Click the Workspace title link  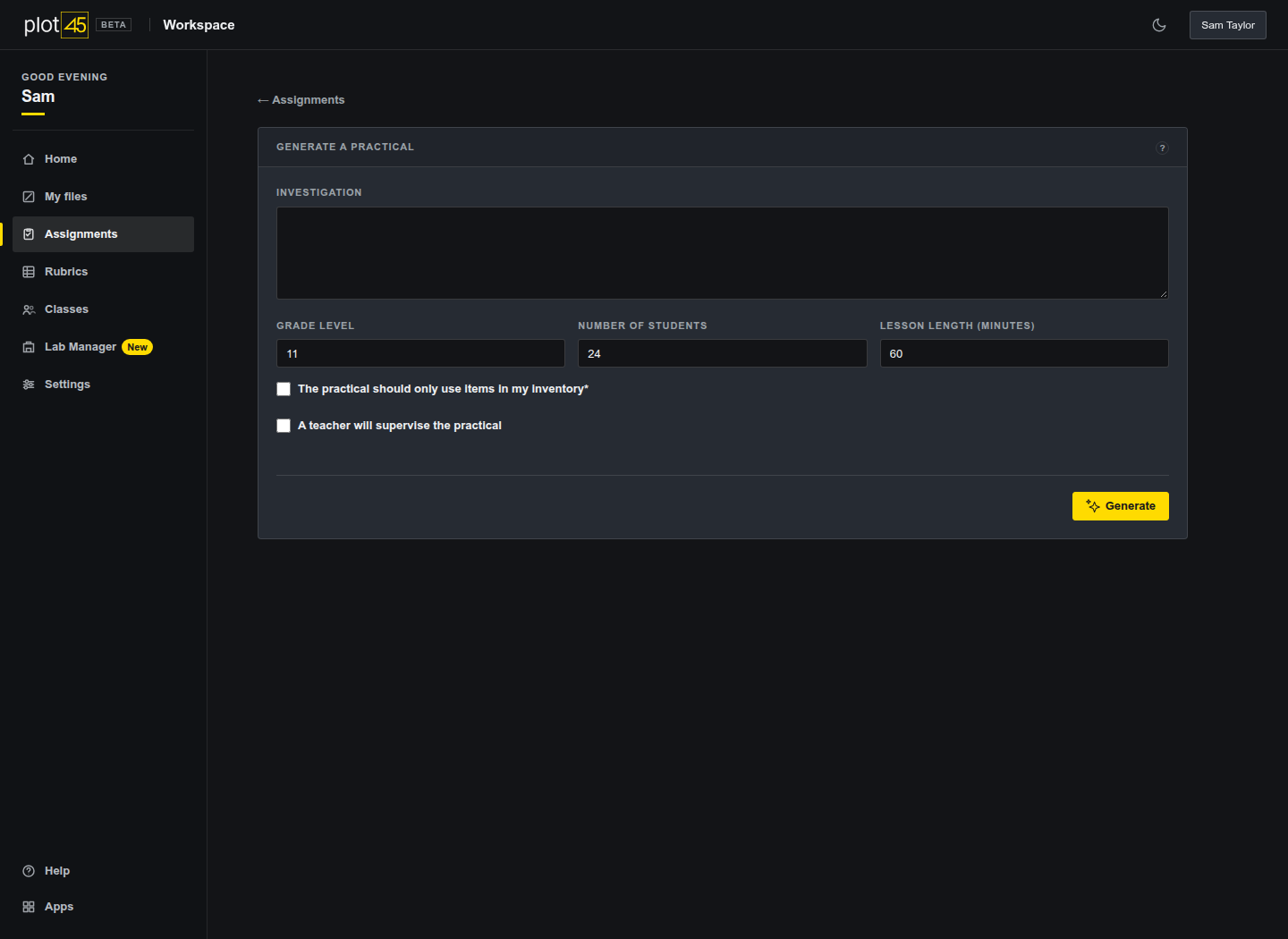[x=199, y=25]
